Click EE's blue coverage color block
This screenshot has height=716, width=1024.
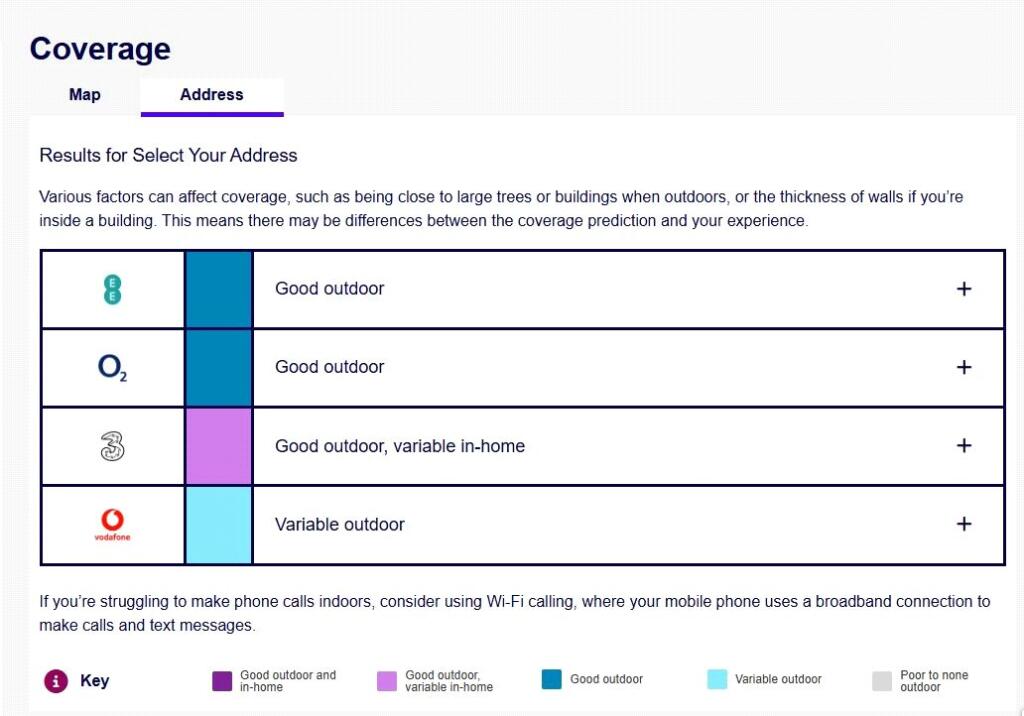tap(219, 289)
